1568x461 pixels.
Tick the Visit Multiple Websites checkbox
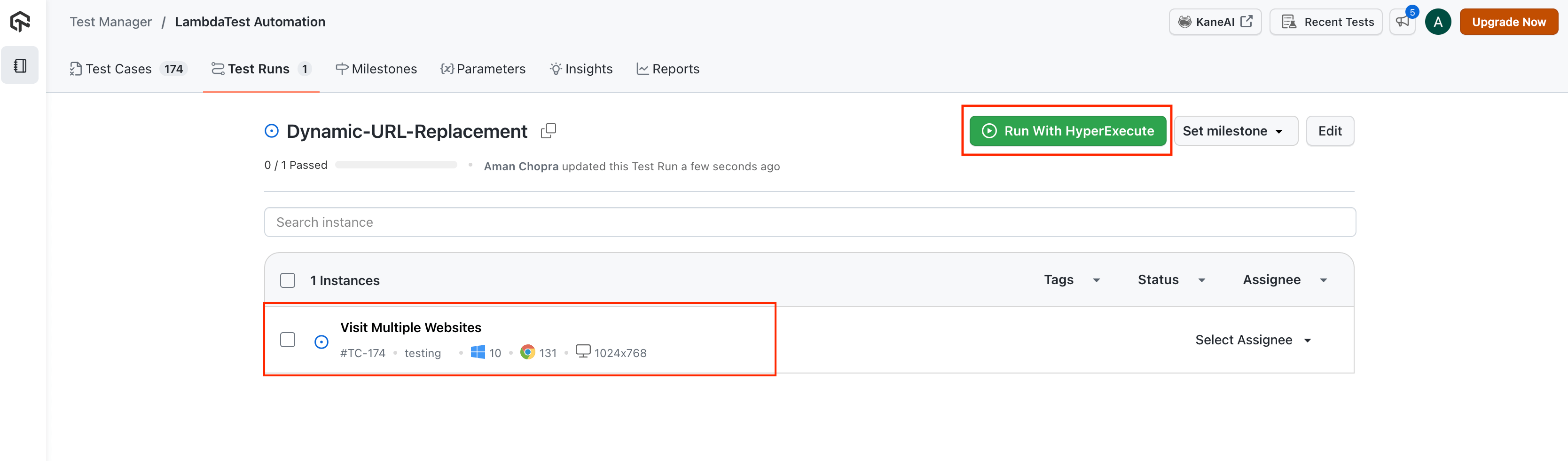[287, 340]
